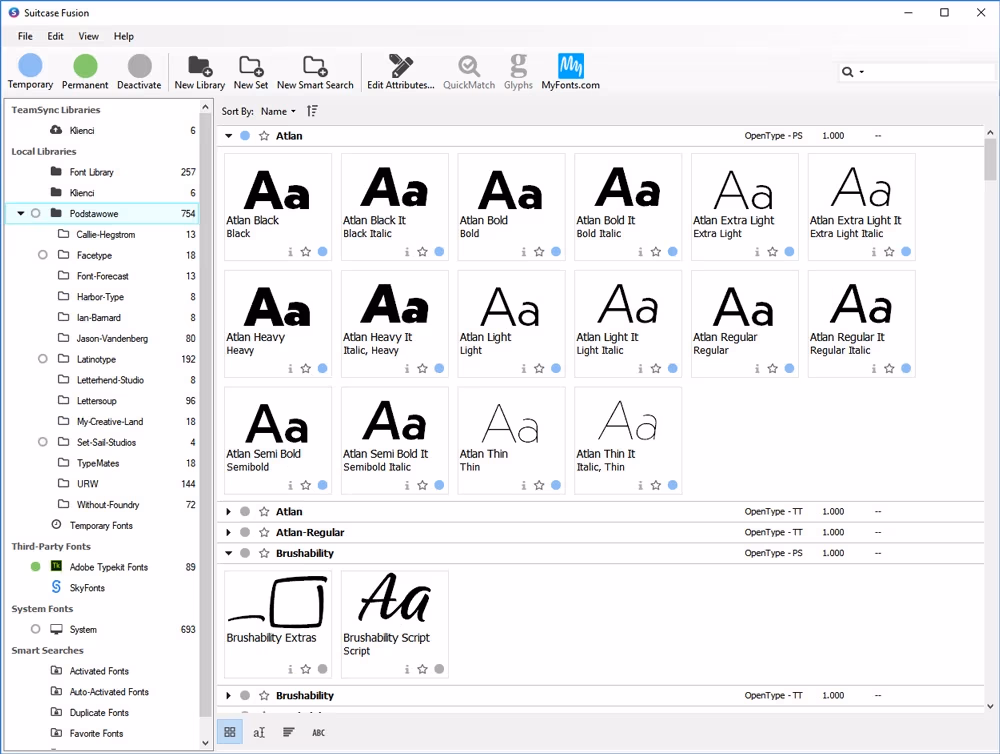
Task: Open the Sort By Name dropdown
Action: [278, 111]
